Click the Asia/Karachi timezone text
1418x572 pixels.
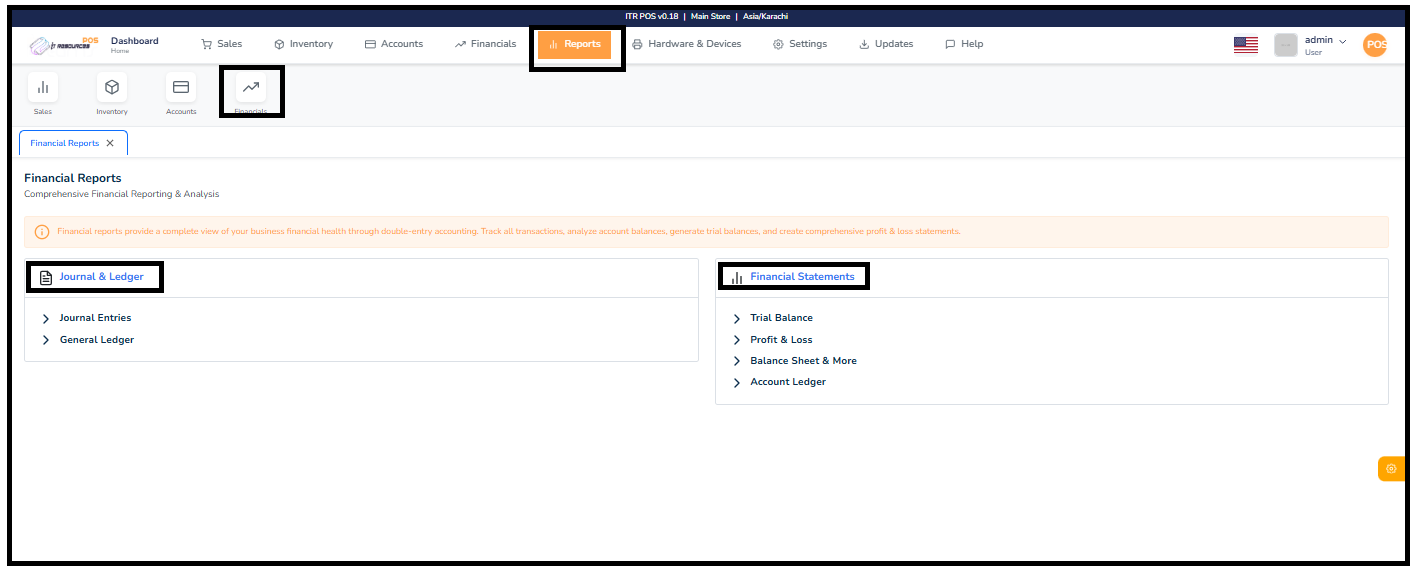pyautogui.click(x=765, y=17)
